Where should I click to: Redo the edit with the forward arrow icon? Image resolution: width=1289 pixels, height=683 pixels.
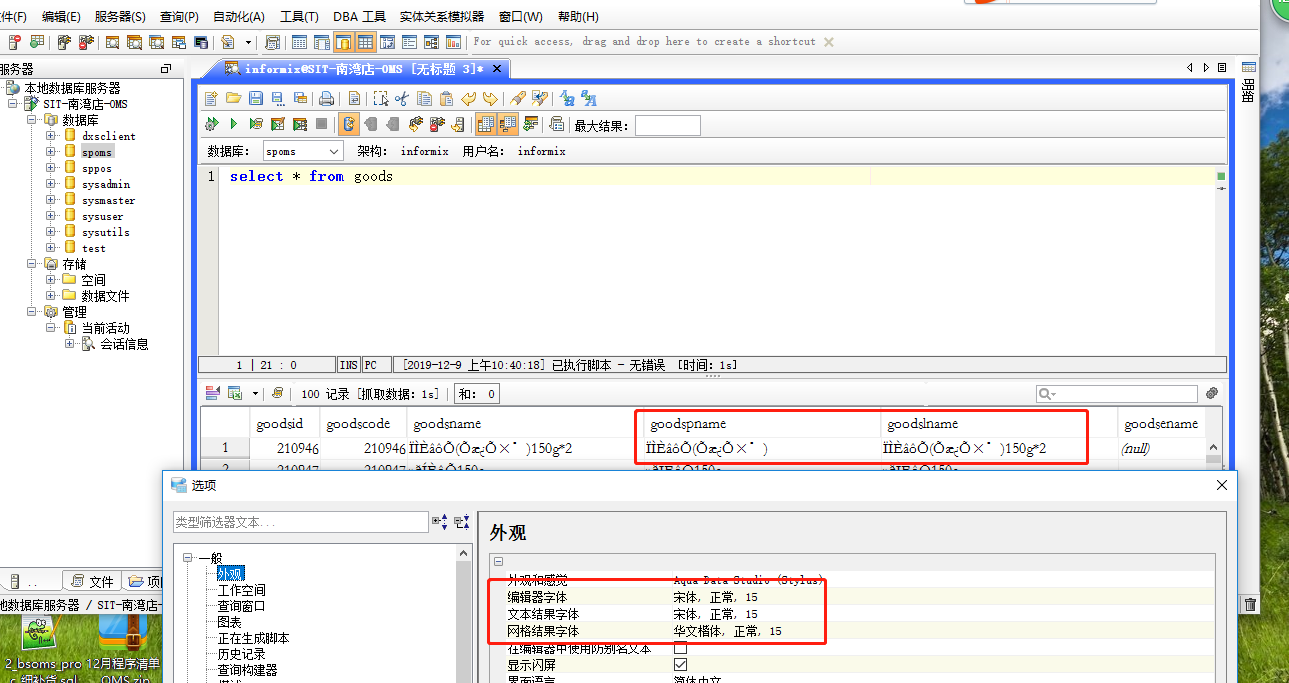click(490, 98)
